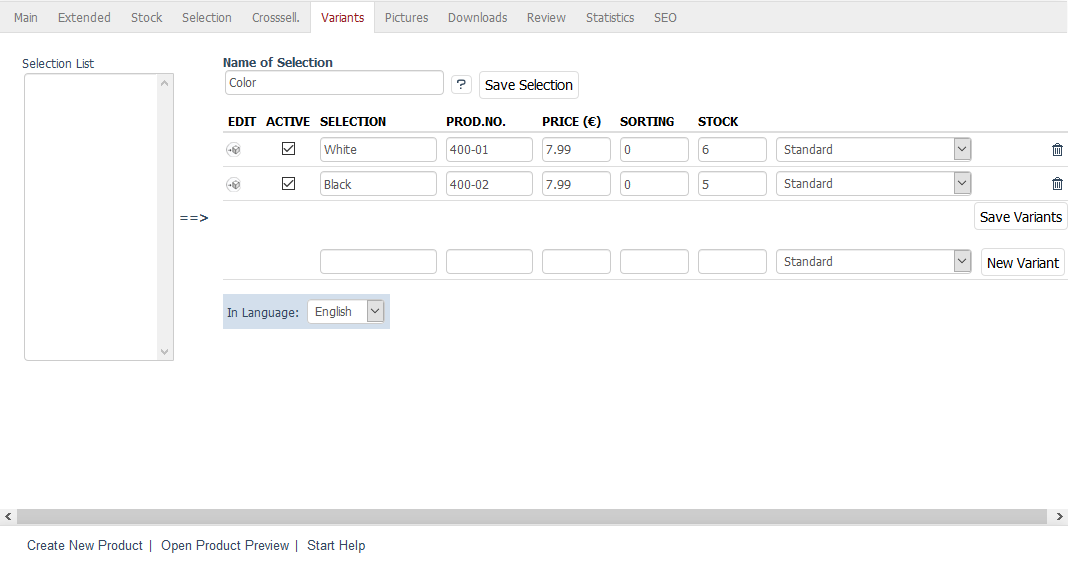Click the Open Product Preview link
This screenshot has width=1068, height=564.
[x=225, y=546]
